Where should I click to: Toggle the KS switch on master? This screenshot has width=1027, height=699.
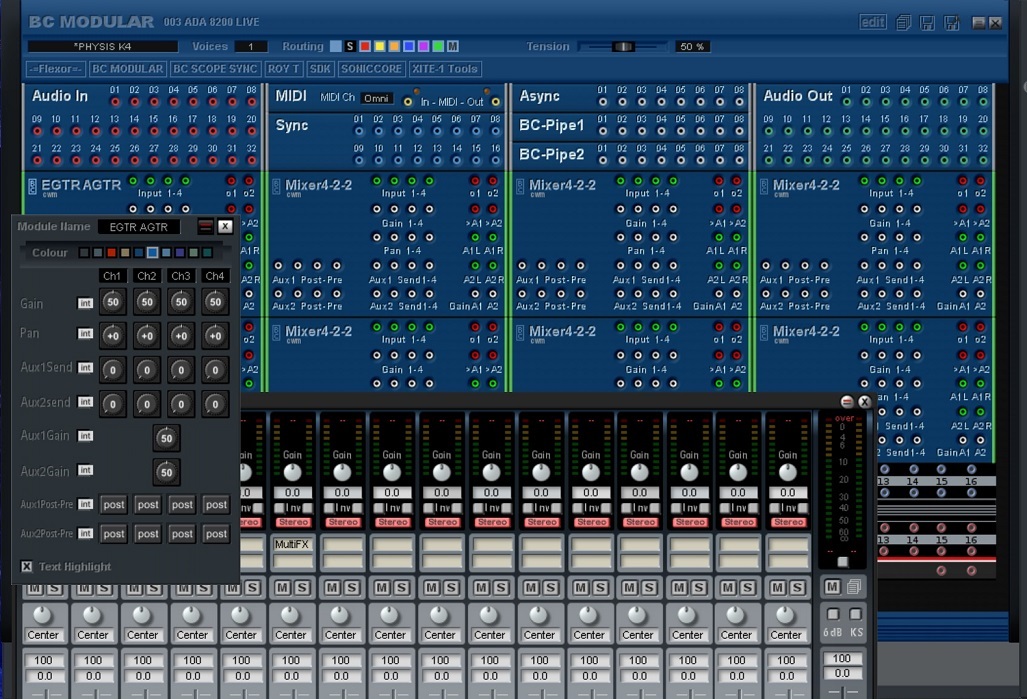[x=855, y=614]
